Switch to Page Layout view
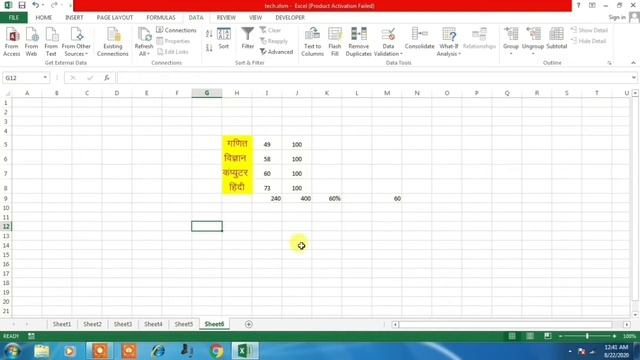This screenshot has height=360, width=640. coord(530,336)
